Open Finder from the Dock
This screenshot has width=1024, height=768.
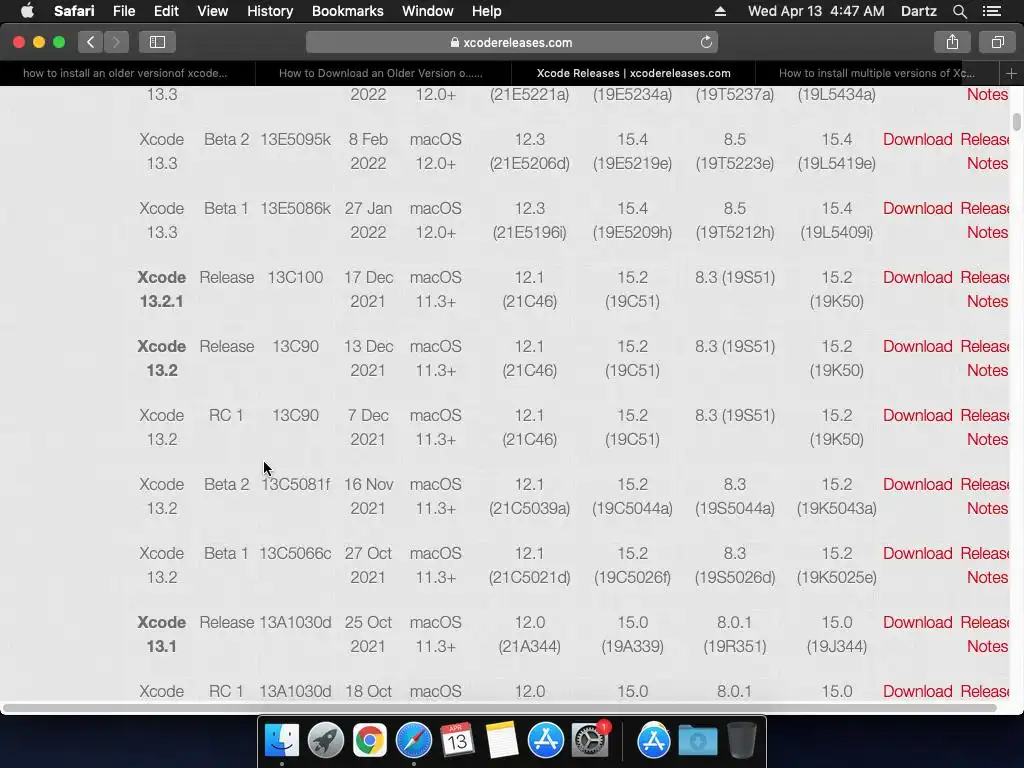click(281, 740)
